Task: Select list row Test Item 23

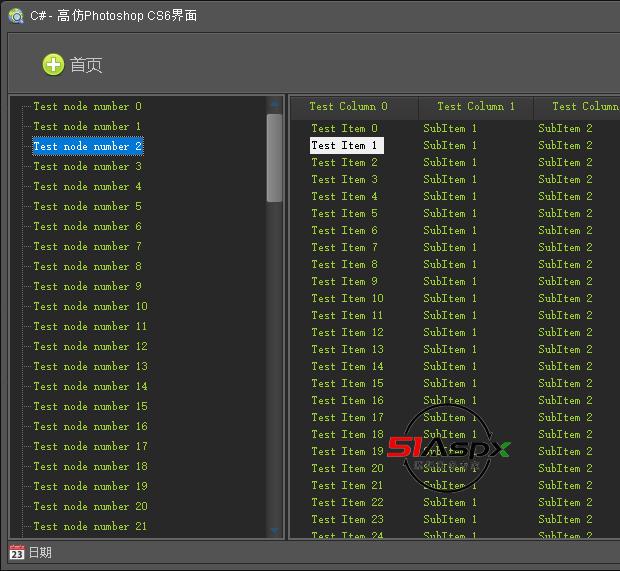Action: tap(348, 520)
